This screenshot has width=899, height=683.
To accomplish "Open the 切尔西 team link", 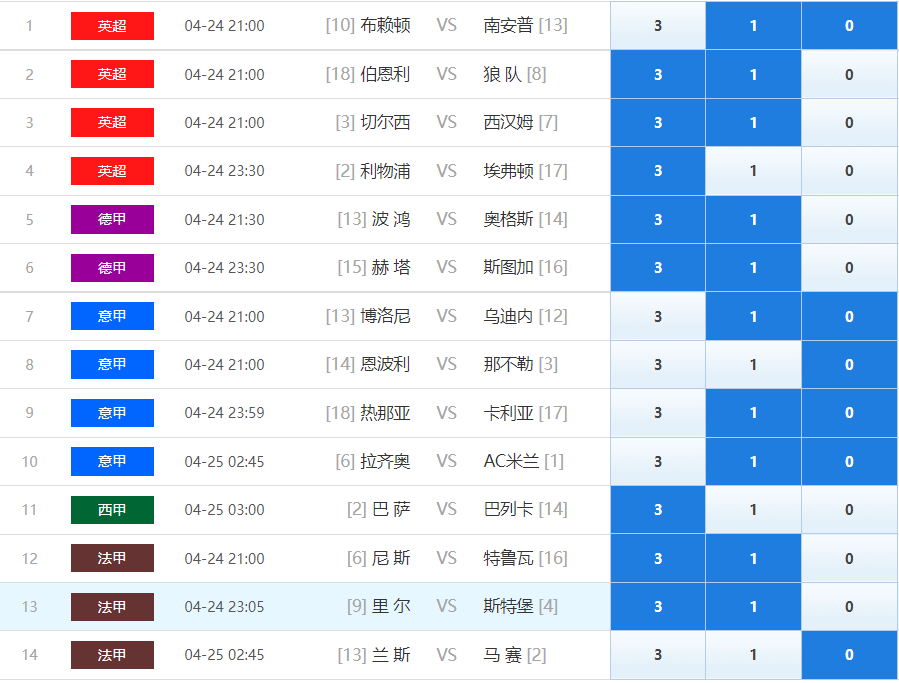I will (x=385, y=122).
